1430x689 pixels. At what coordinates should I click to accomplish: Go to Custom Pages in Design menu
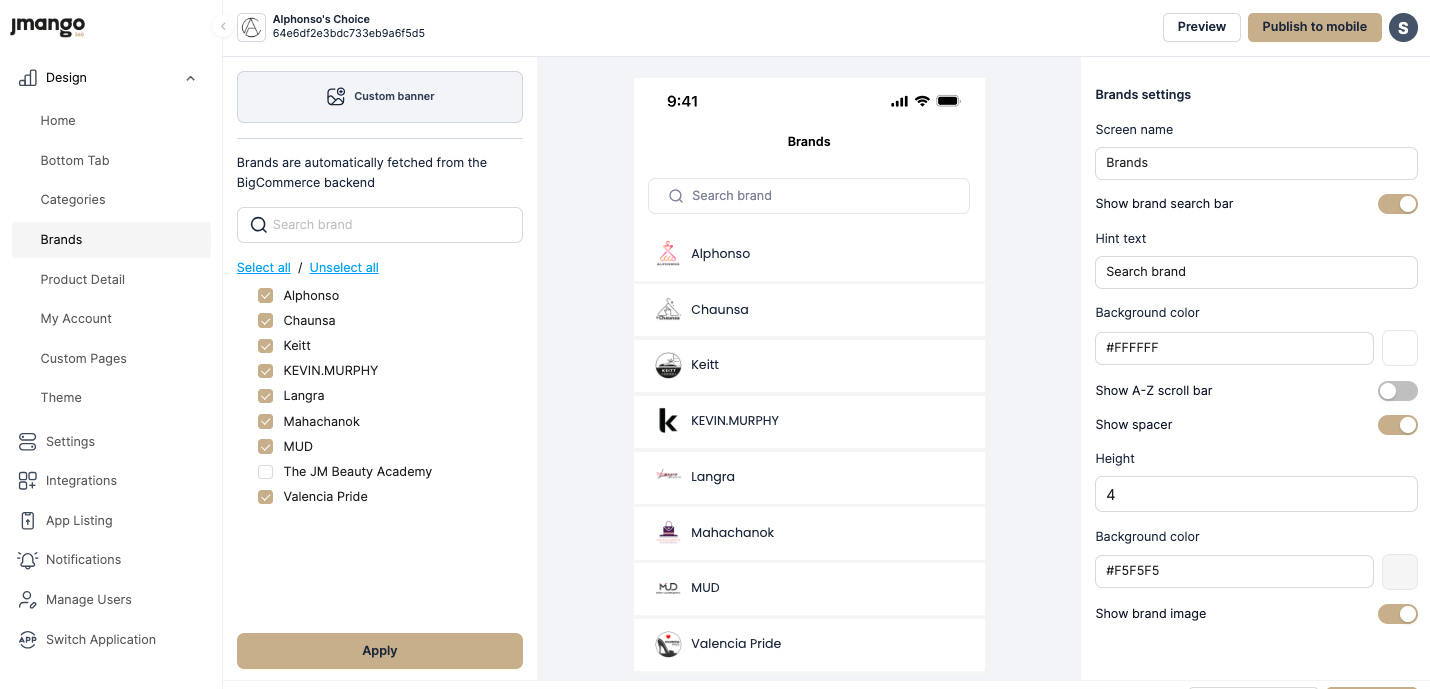(84, 359)
